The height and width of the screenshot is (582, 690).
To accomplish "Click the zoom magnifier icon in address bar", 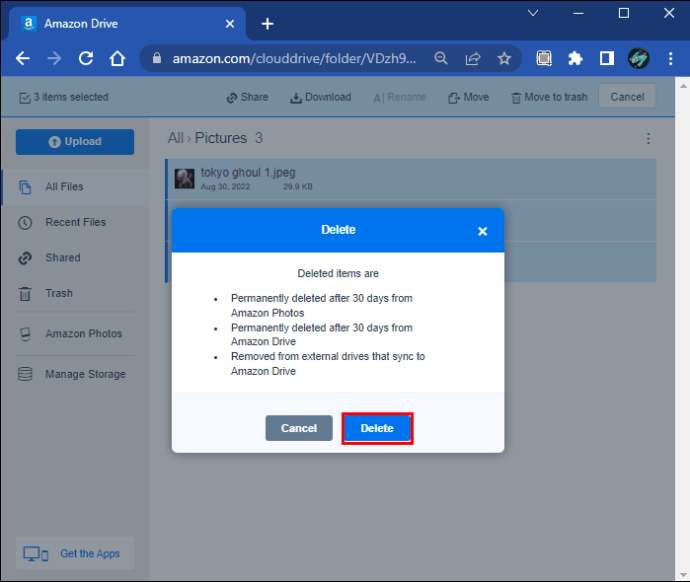I will 441,58.
